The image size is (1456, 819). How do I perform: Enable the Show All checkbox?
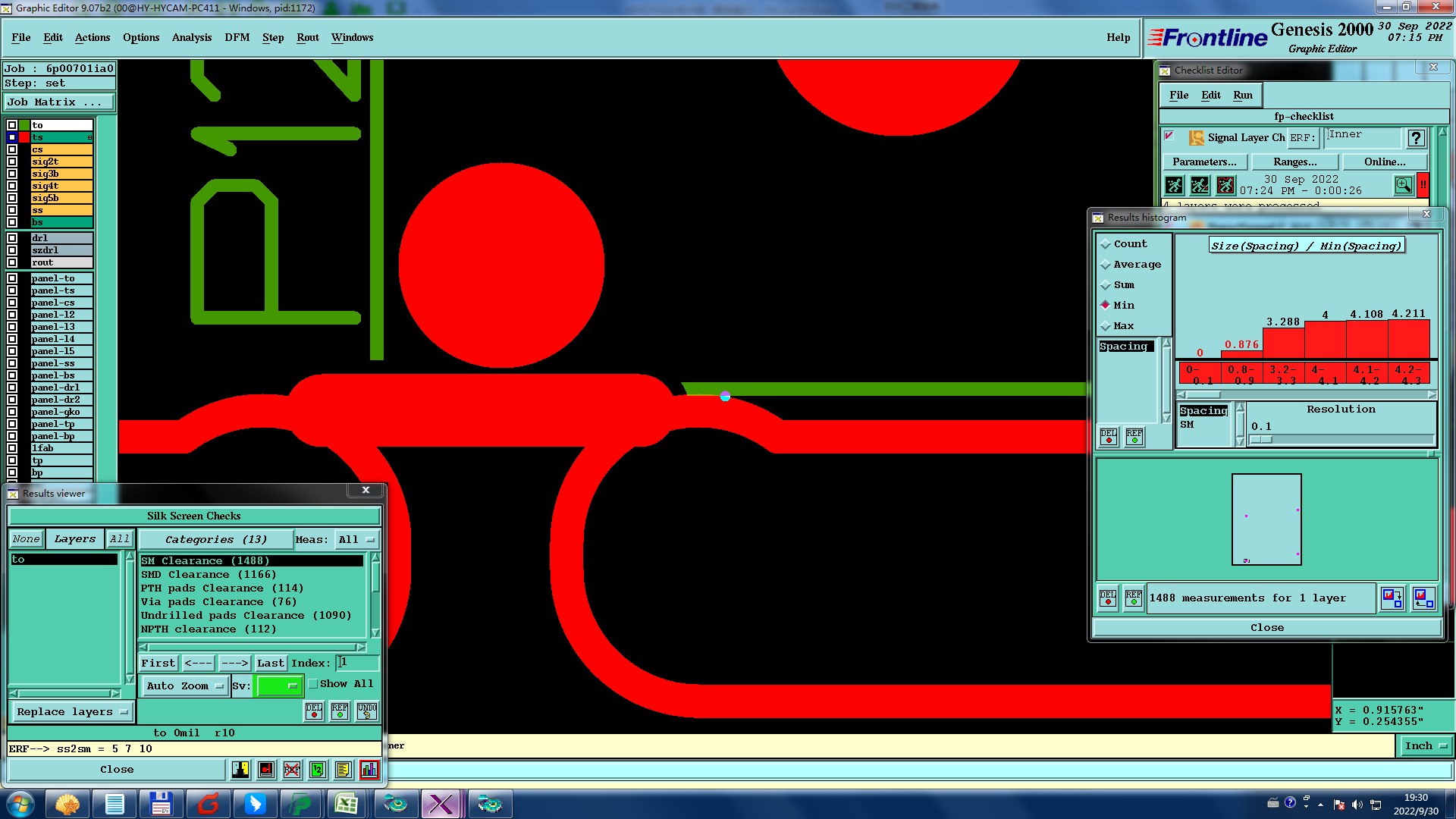(x=313, y=684)
